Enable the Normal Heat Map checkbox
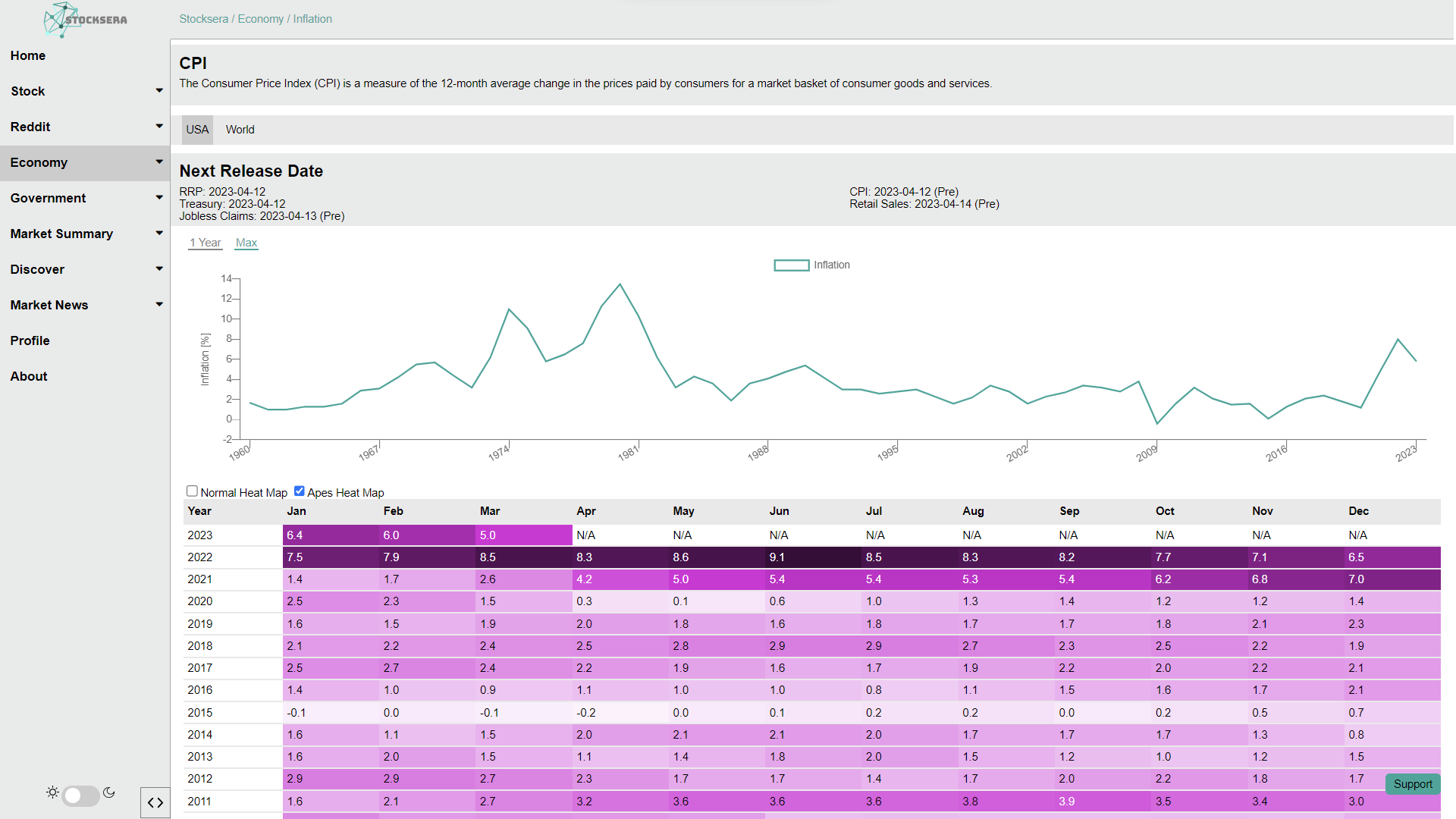The width and height of the screenshot is (1456, 819). (192, 491)
